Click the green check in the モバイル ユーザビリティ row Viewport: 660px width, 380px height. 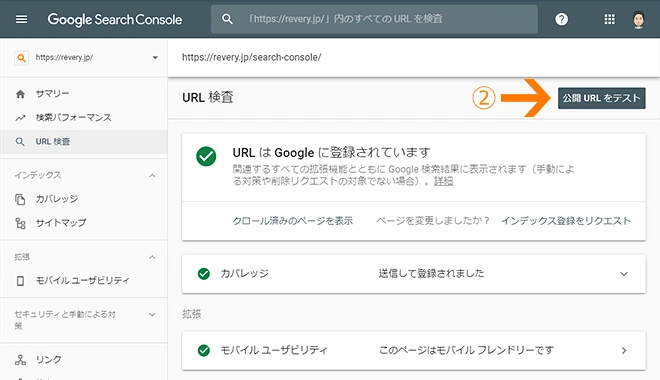pos(204,350)
